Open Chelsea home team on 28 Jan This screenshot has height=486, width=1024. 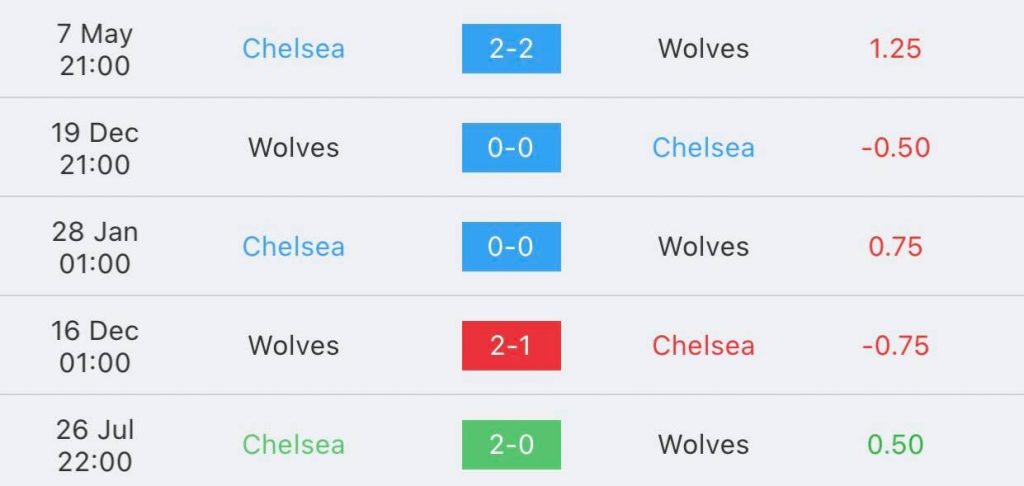click(x=293, y=247)
